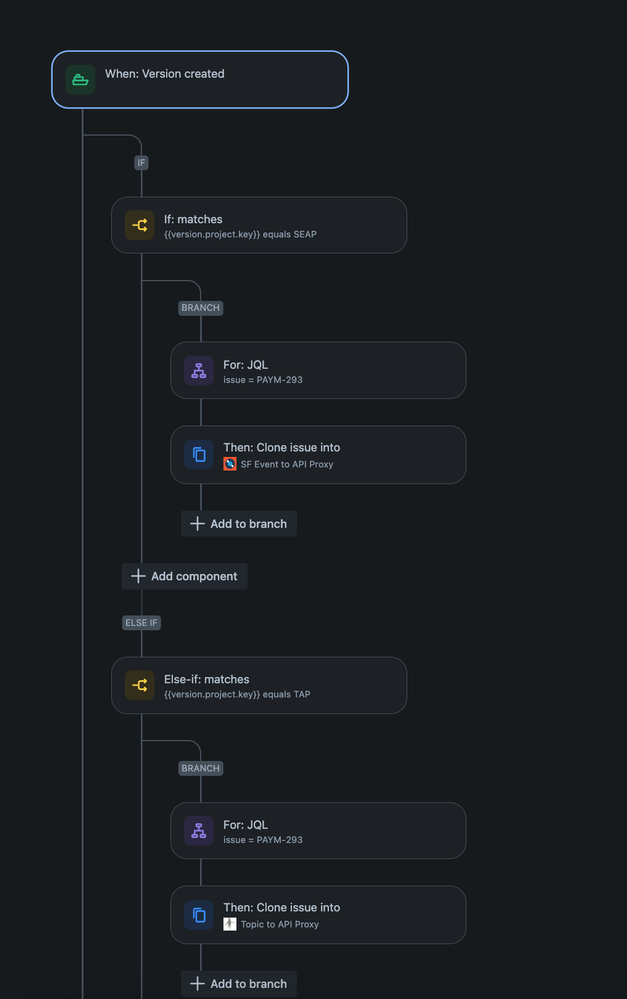The width and height of the screenshot is (627, 999).
Task: Click Add to branch at the bottom
Action: [238, 983]
